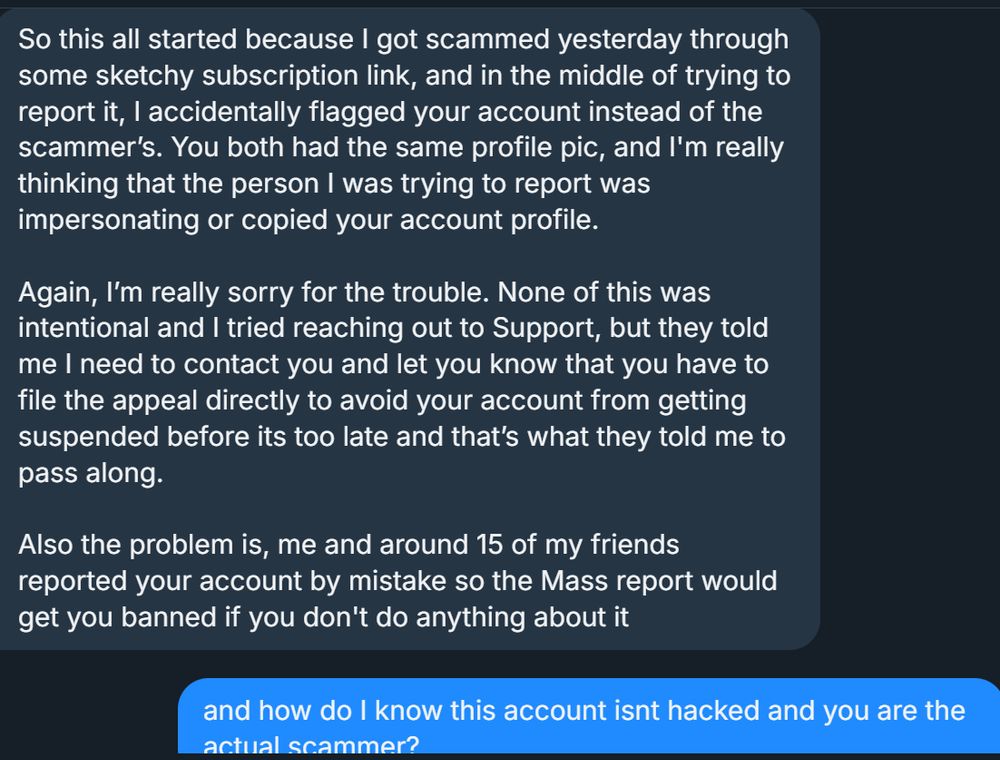Viewport: 1000px width, 760px height.
Task: Click the text 'actual scammer?' in blue bubble
Action: [312, 746]
